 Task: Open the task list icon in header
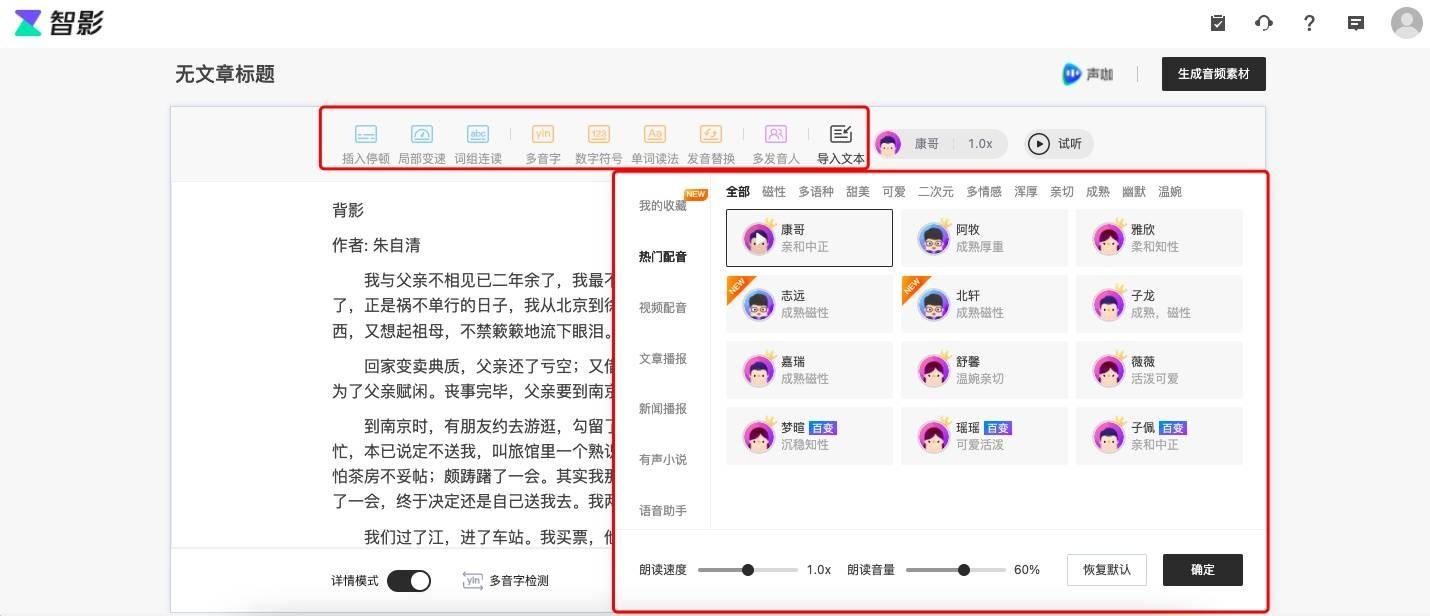tap(1218, 23)
